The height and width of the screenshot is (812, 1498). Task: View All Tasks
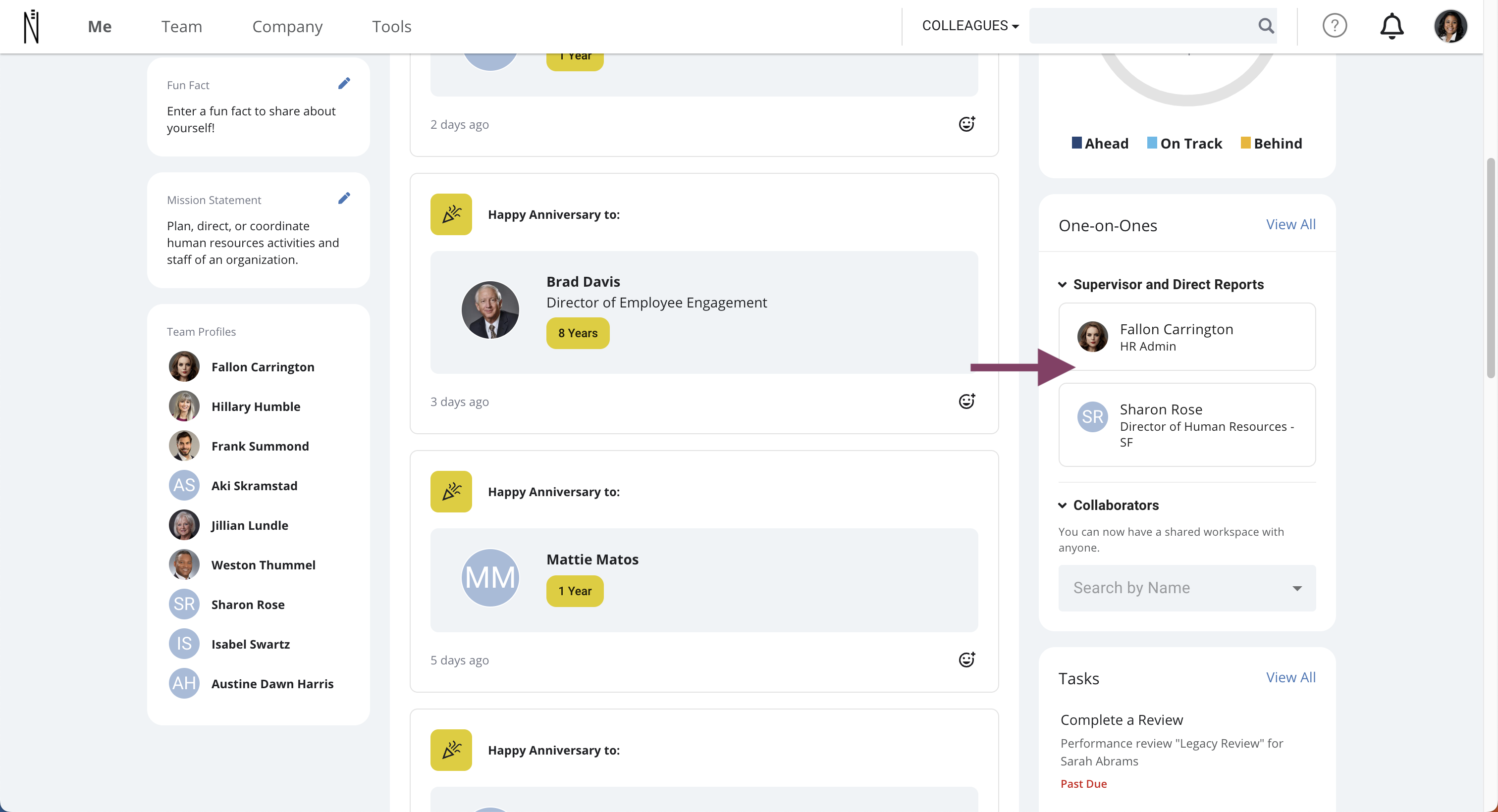tap(1290, 677)
